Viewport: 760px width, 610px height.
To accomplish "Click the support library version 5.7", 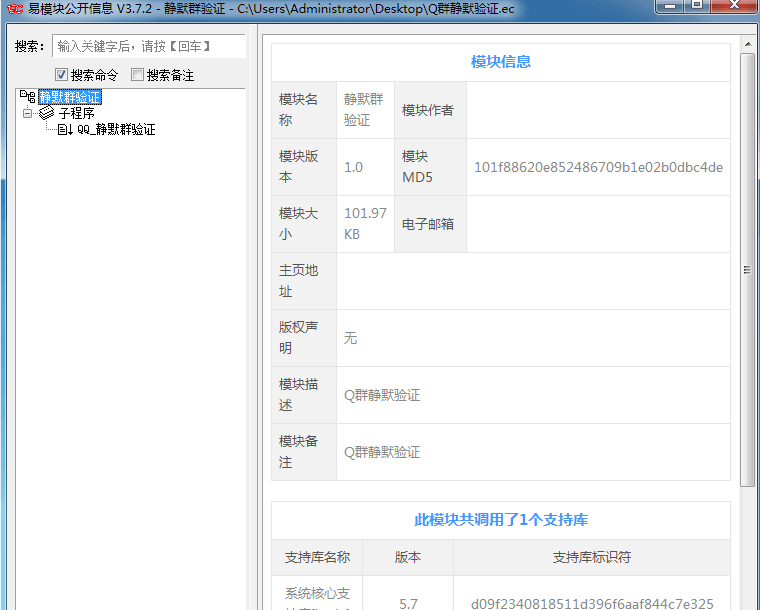I will coord(408,604).
